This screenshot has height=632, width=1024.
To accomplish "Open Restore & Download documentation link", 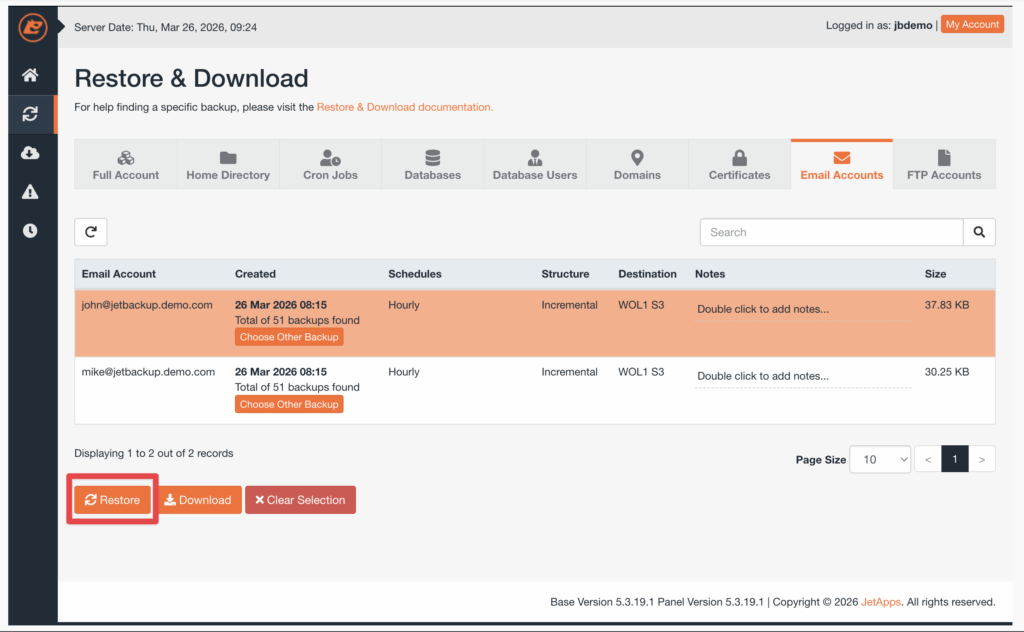I will 404,107.
